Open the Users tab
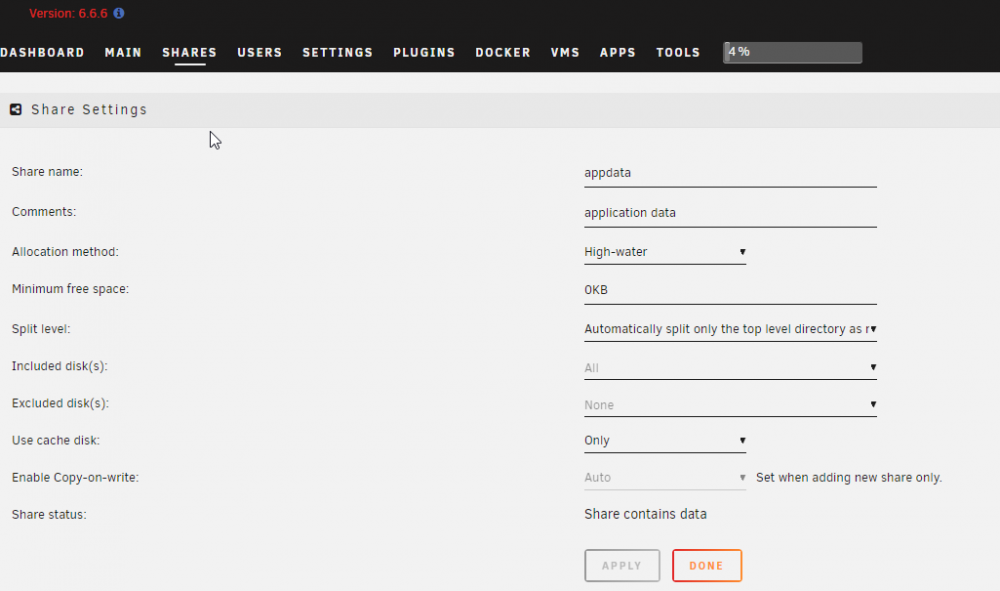Viewport: 1000px width, 591px height. coord(260,52)
